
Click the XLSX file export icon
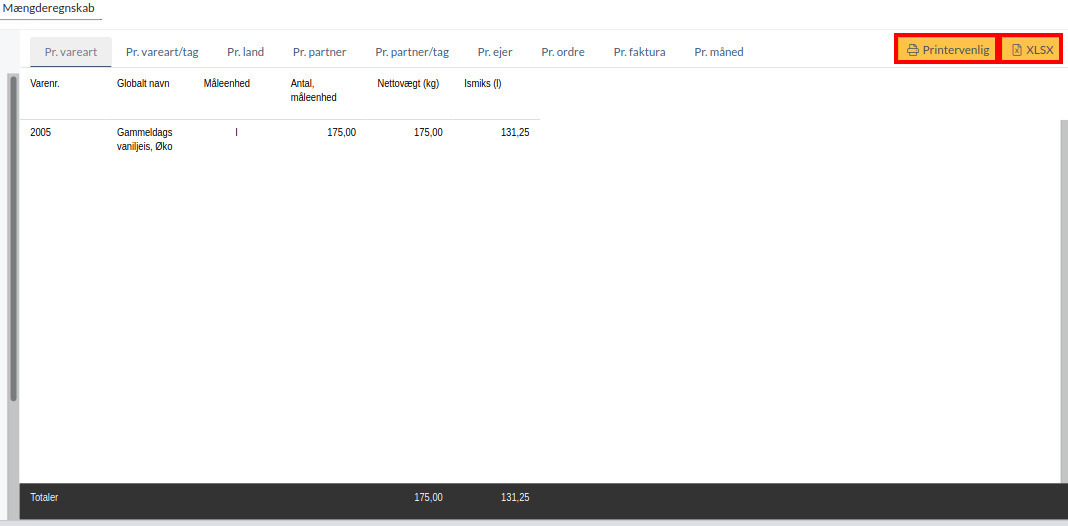point(1016,50)
